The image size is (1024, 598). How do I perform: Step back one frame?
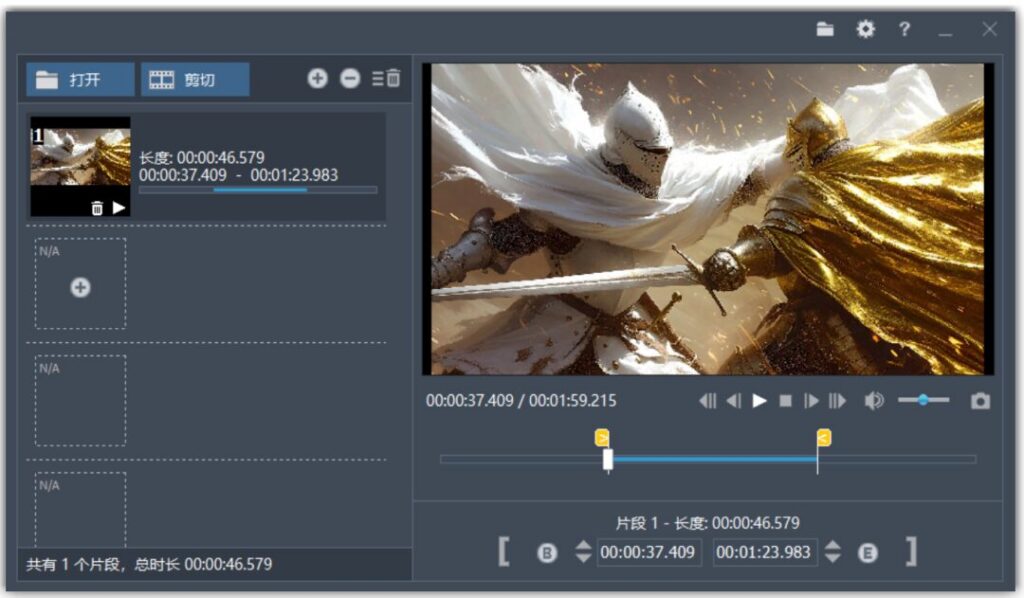point(733,400)
